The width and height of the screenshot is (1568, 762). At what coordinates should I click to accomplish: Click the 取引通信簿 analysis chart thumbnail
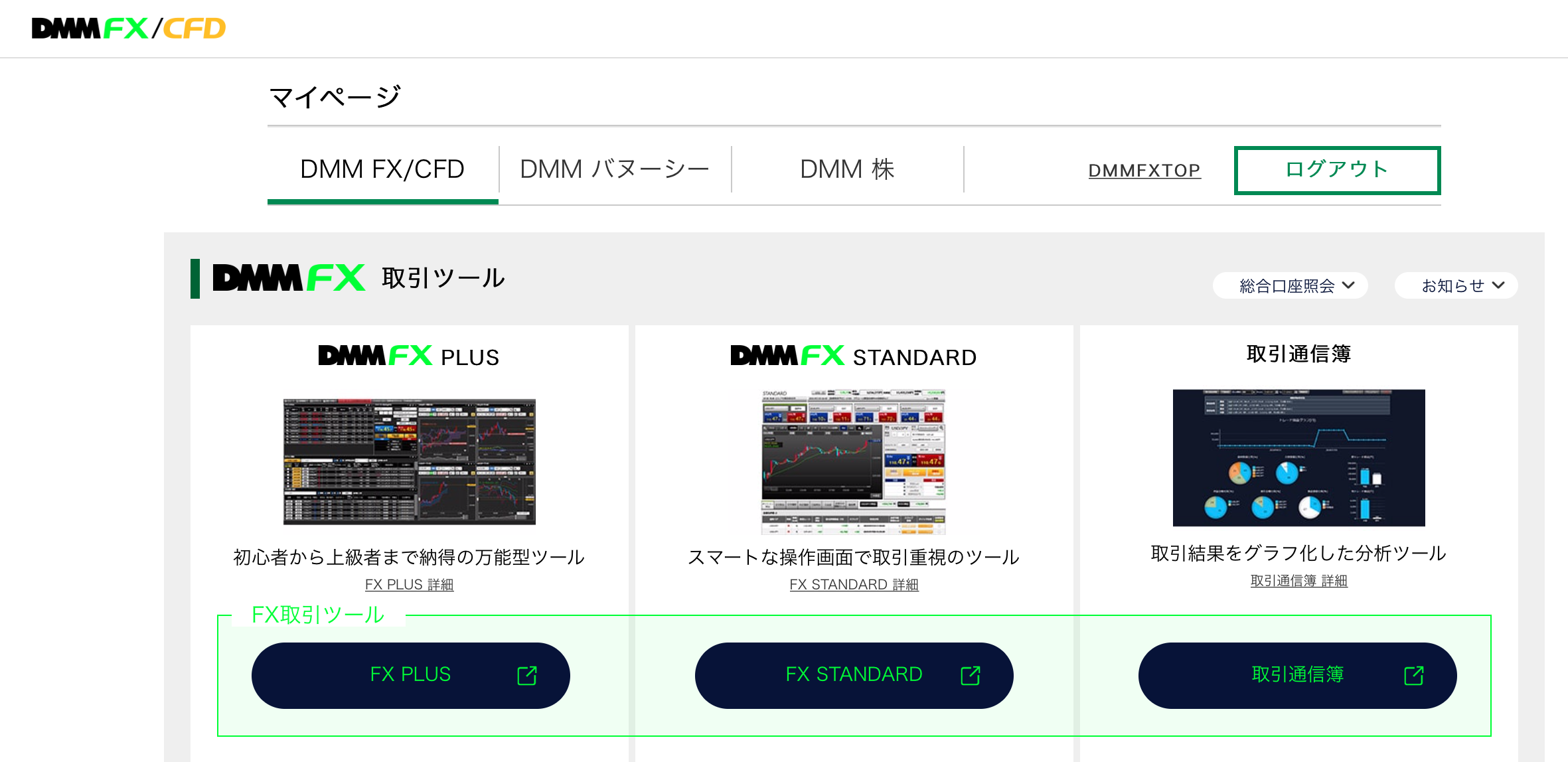pyautogui.click(x=1298, y=458)
